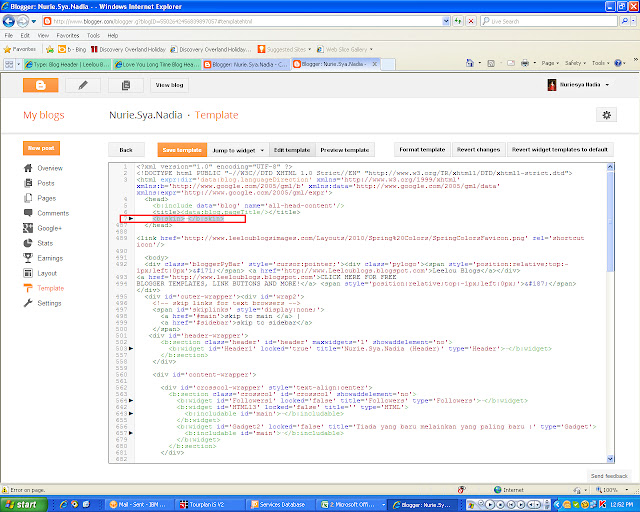Image resolution: width=640 pixels, height=512 pixels.
Task: Click the Settings wrench icon
Action: point(28,303)
